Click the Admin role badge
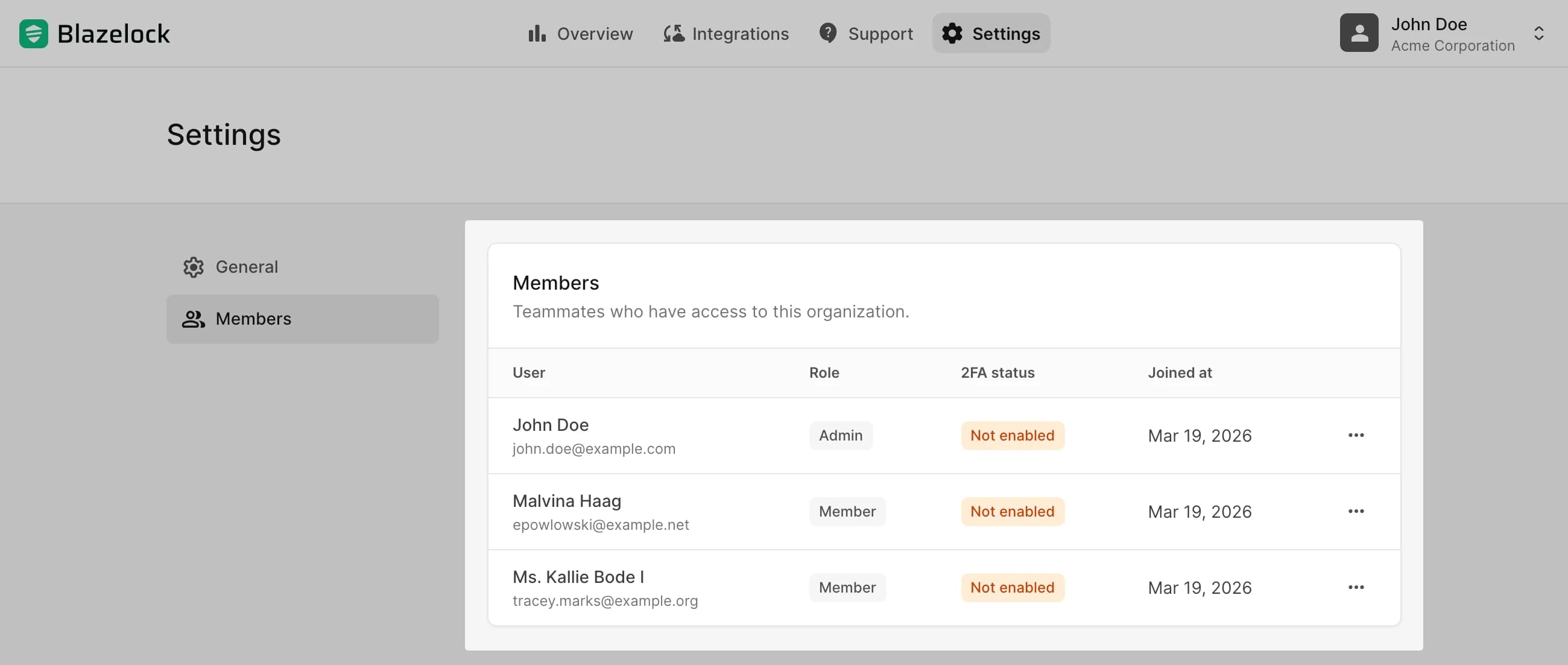The image size is (1568, 665). pyautogui.click(x=840, y=436)
